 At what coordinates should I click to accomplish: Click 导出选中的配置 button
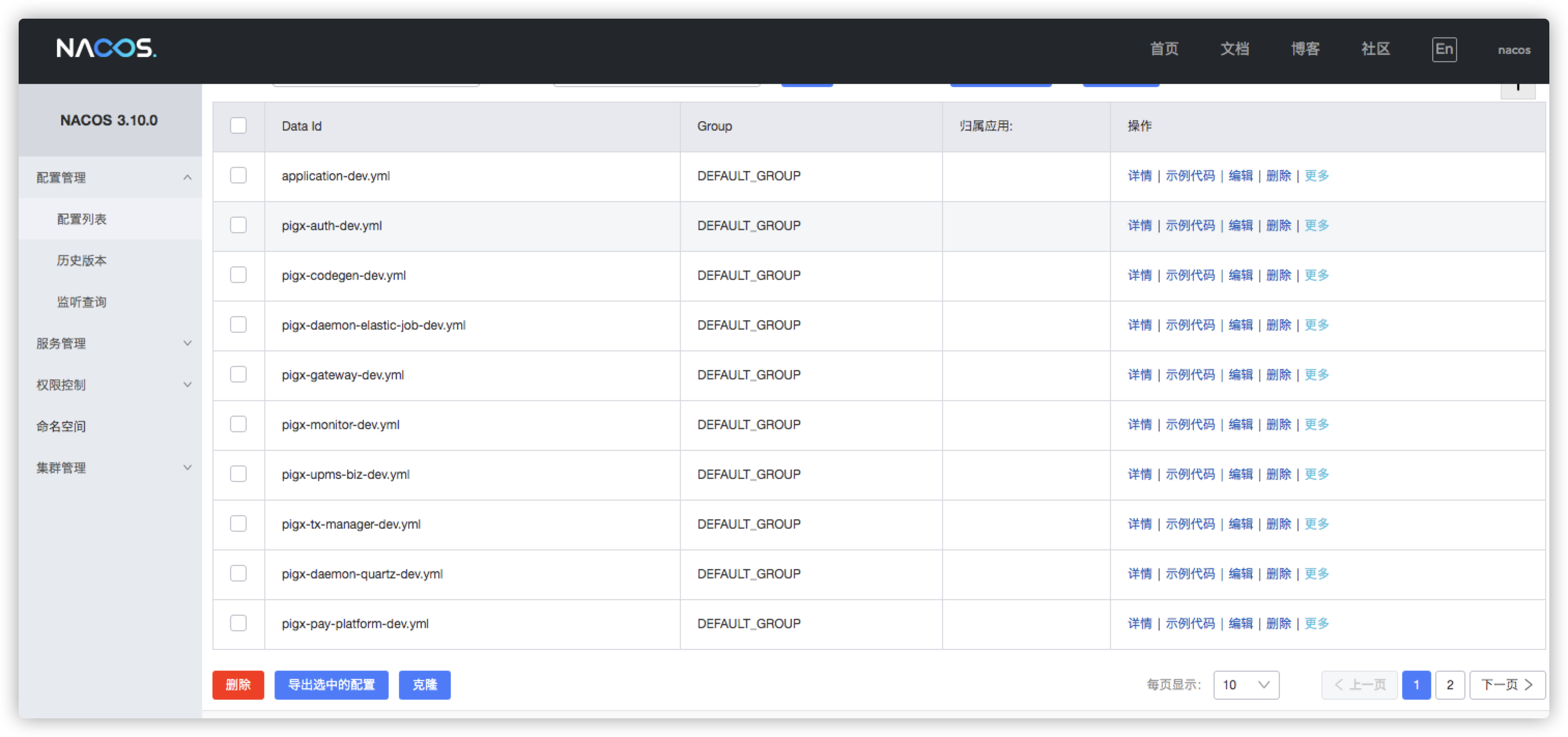pyautogui.click(x=331, y=685)
